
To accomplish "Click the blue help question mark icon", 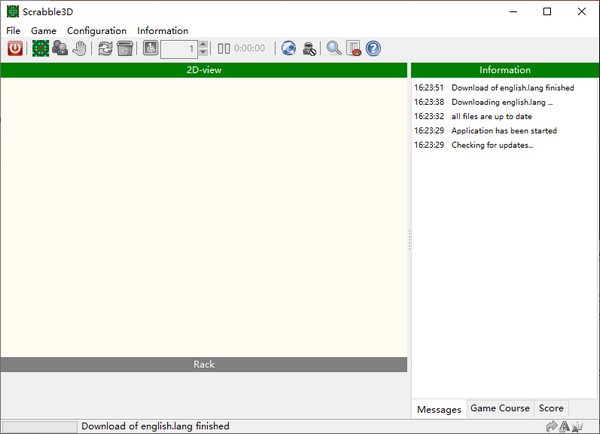I will [x=373, y=48].
